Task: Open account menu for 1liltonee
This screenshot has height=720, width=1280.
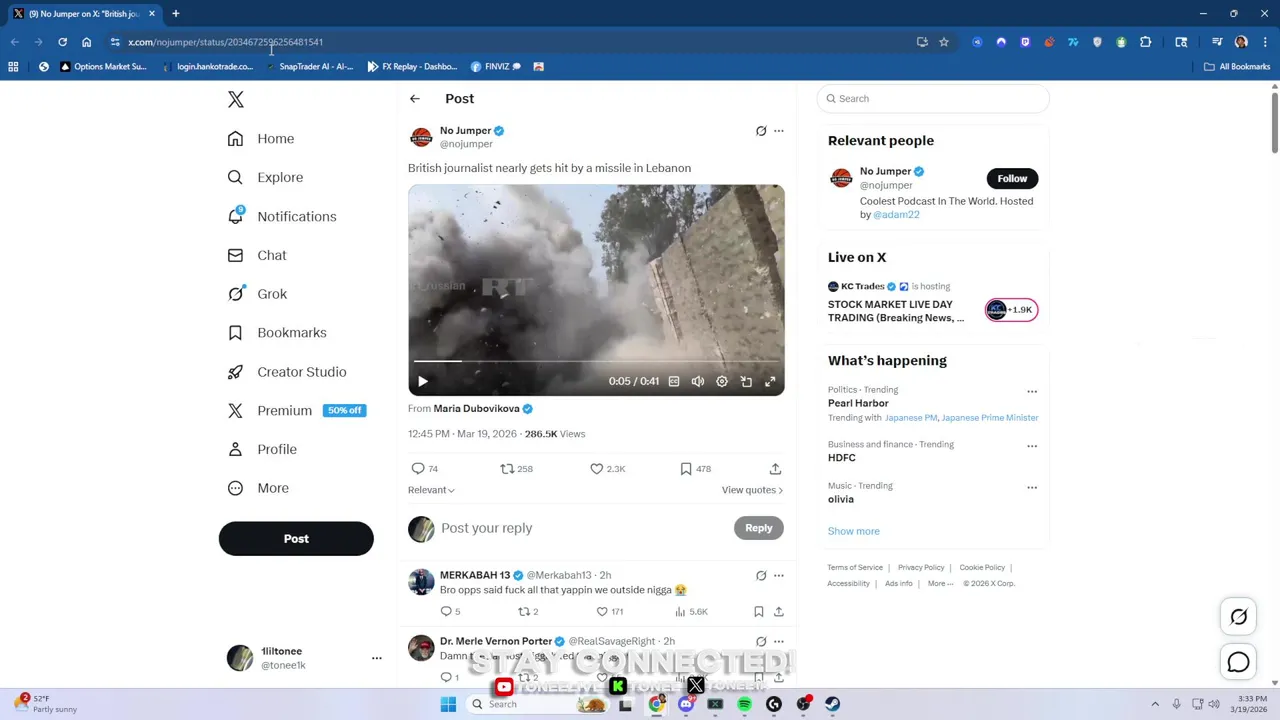Action: 377,658
